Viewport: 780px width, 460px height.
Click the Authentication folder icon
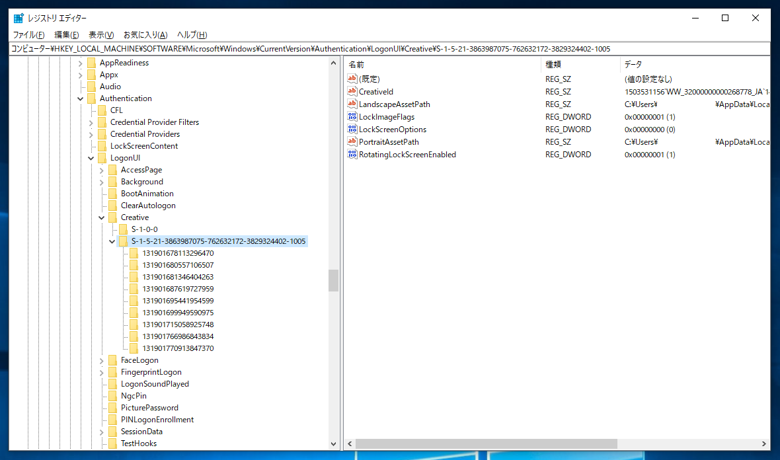pos(91,98)
